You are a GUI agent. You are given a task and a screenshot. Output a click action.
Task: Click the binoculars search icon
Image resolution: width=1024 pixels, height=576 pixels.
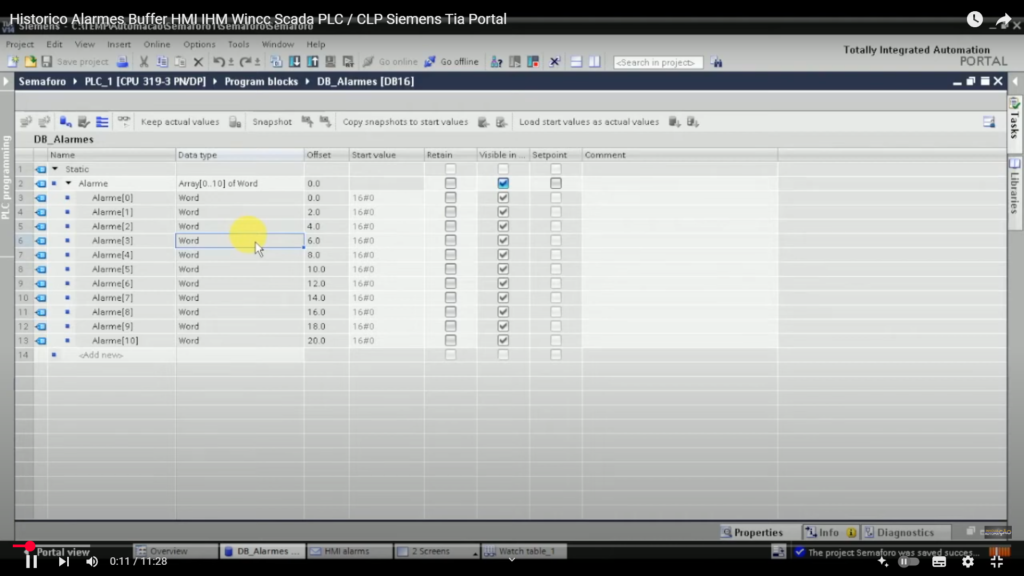[x=717, y=62]
